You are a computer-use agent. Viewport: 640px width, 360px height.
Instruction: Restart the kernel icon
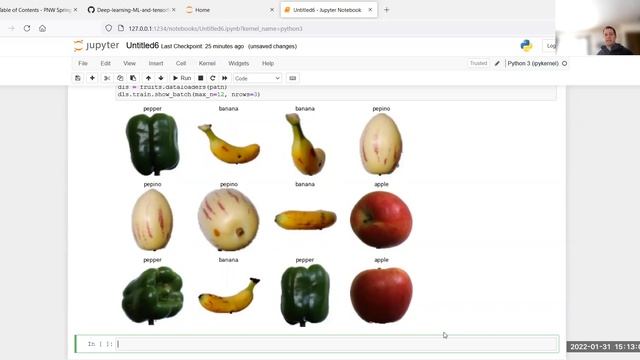pos(212,78)
